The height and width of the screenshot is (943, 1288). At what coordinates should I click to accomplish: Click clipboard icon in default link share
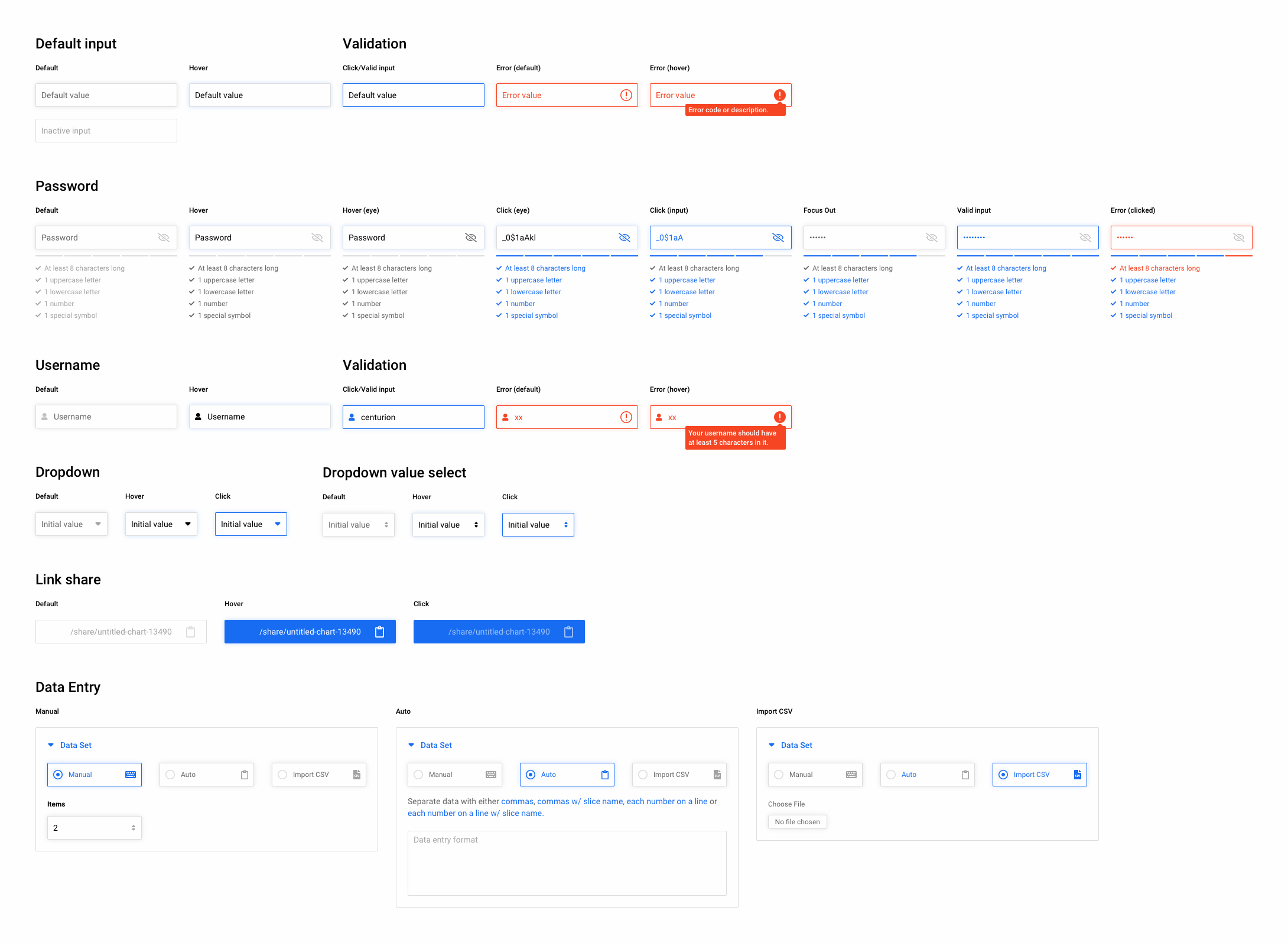(191, 632)
